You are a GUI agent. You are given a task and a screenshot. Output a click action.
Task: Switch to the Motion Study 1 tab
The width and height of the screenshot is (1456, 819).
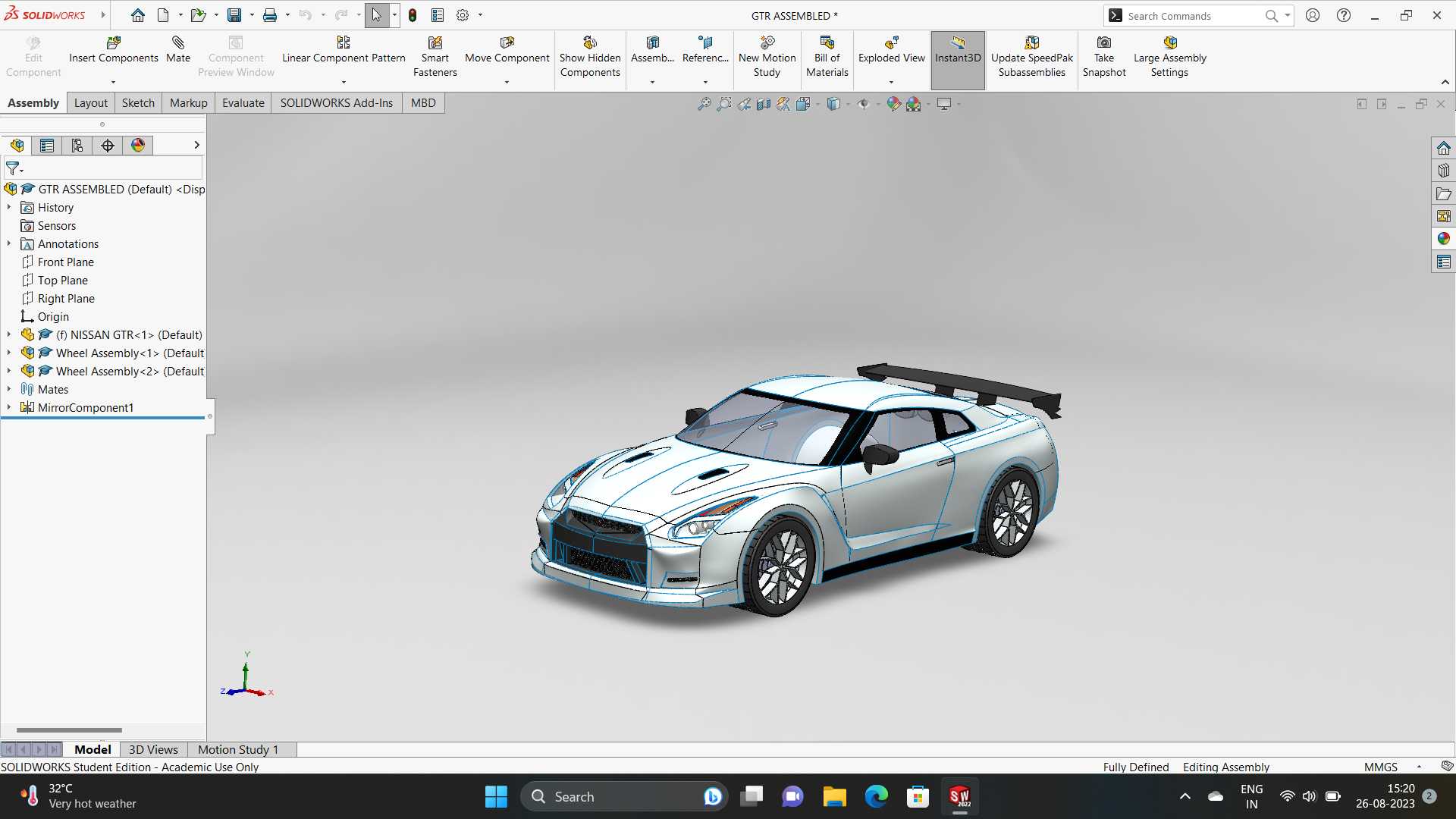point(238,749)
